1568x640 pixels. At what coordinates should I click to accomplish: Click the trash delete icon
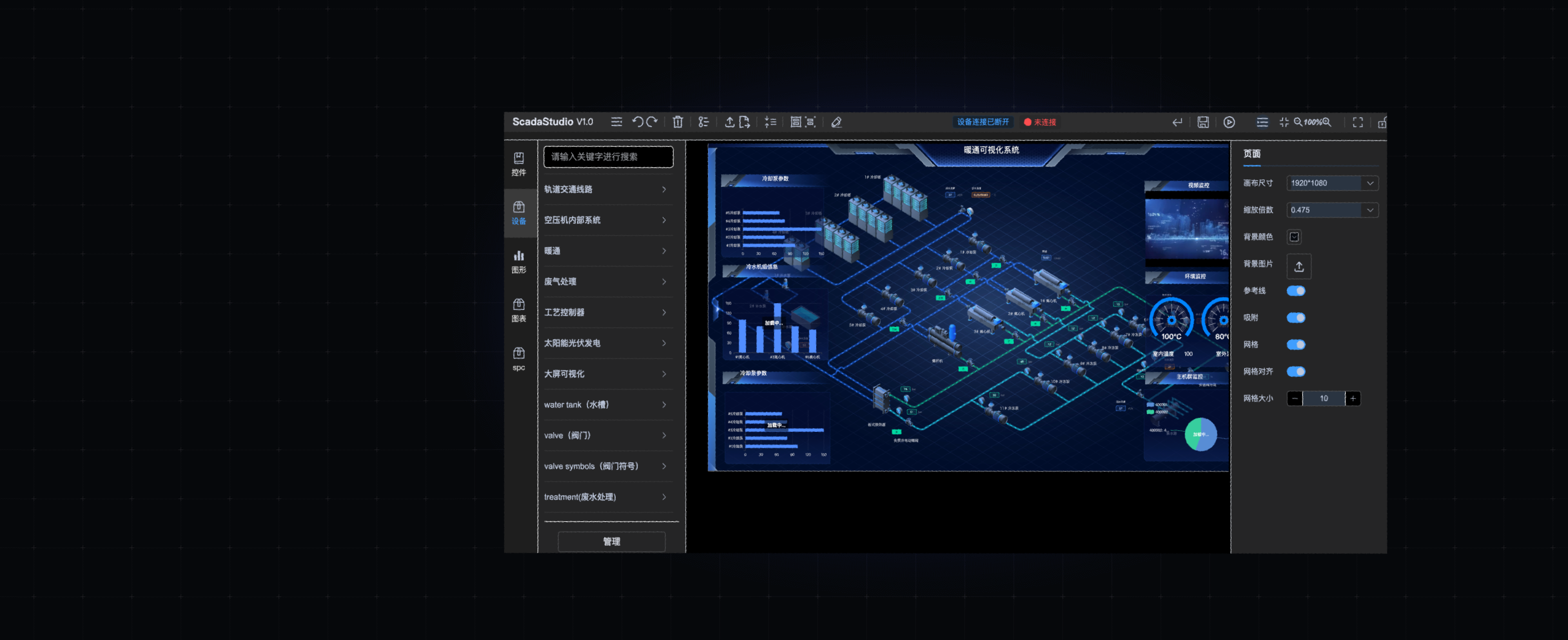(677, 122)
